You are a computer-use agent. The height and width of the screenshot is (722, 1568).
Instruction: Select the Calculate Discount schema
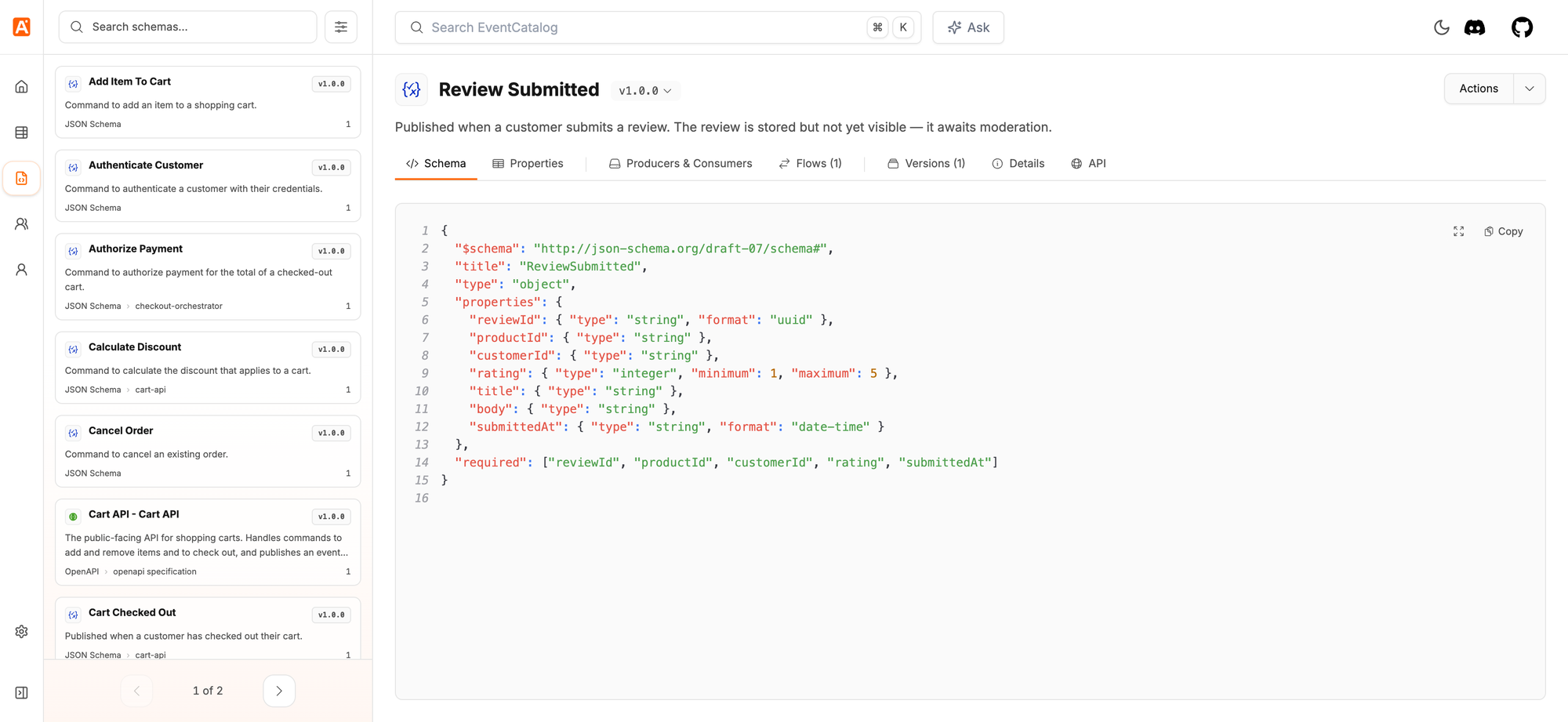coord(208,368)
